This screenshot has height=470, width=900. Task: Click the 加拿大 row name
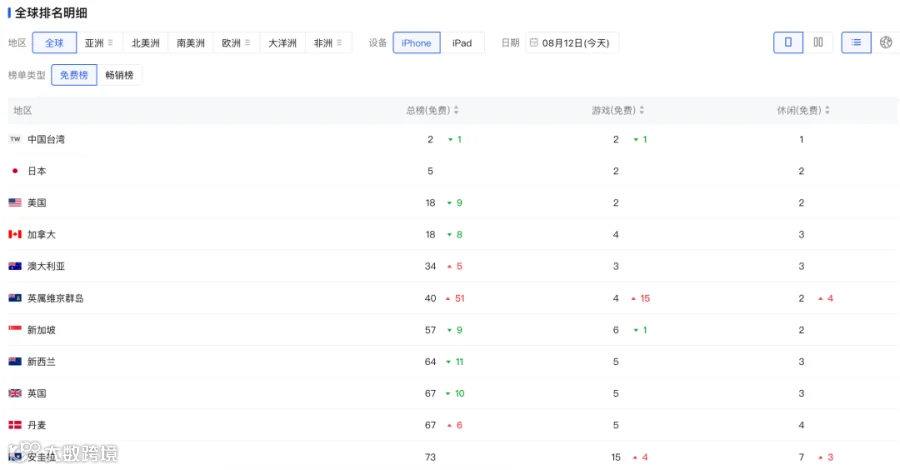(41, 234)
